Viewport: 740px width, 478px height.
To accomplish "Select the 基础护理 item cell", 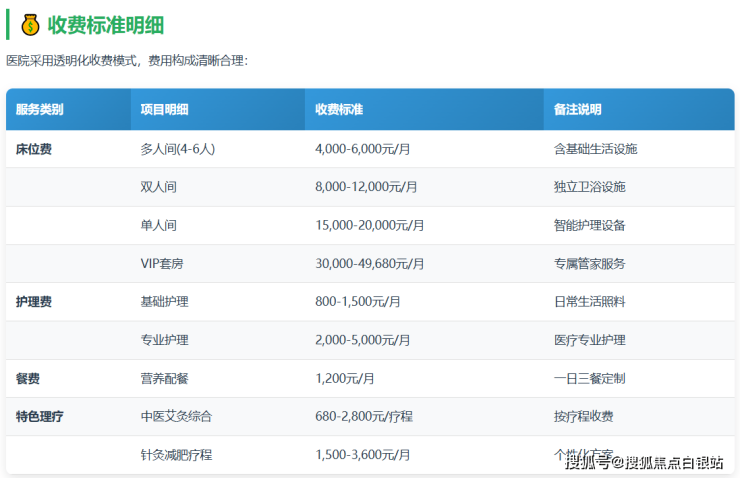I will pos(165,302).
